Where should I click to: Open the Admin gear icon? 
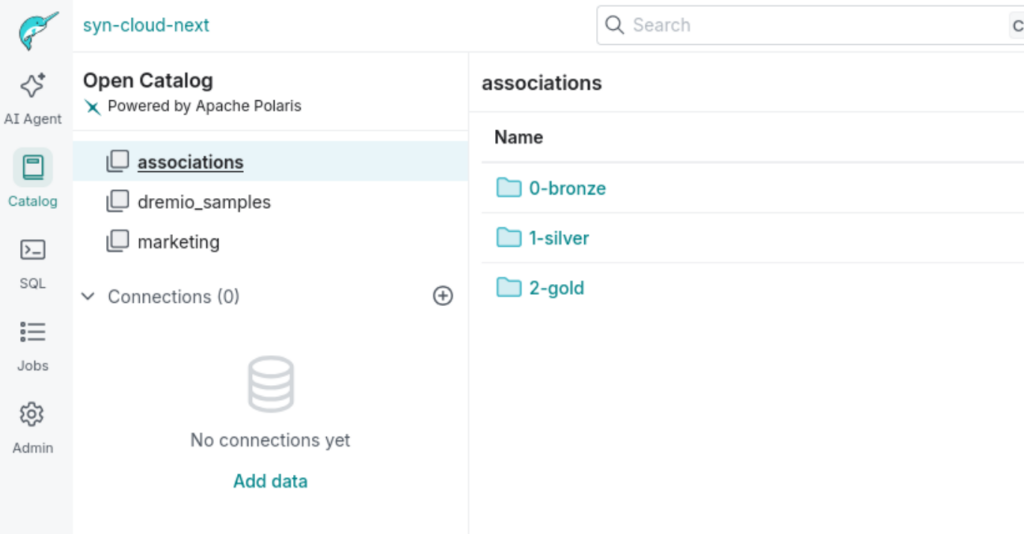31,415
